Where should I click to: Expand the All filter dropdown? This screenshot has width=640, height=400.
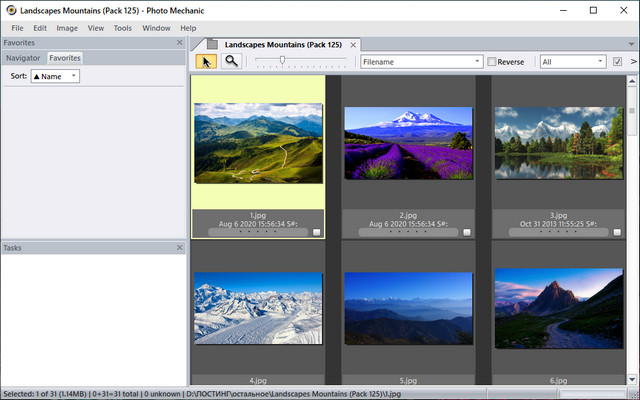[x=572, y=62]
